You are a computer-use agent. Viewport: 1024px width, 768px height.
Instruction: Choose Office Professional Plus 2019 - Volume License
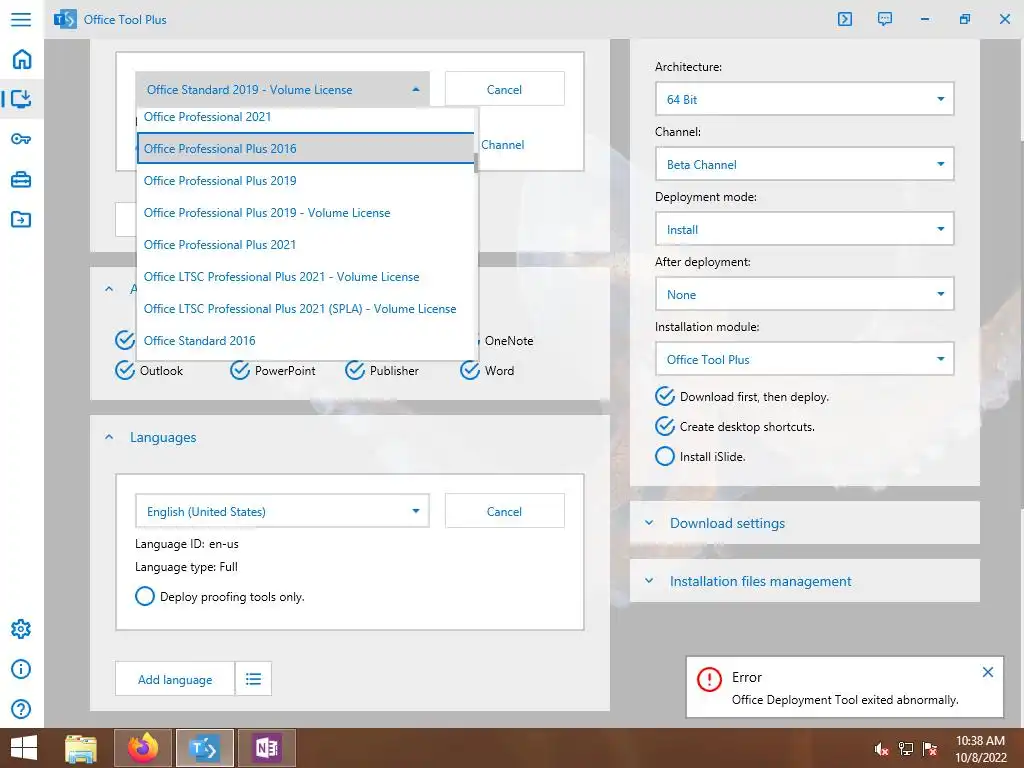[306, 212]
